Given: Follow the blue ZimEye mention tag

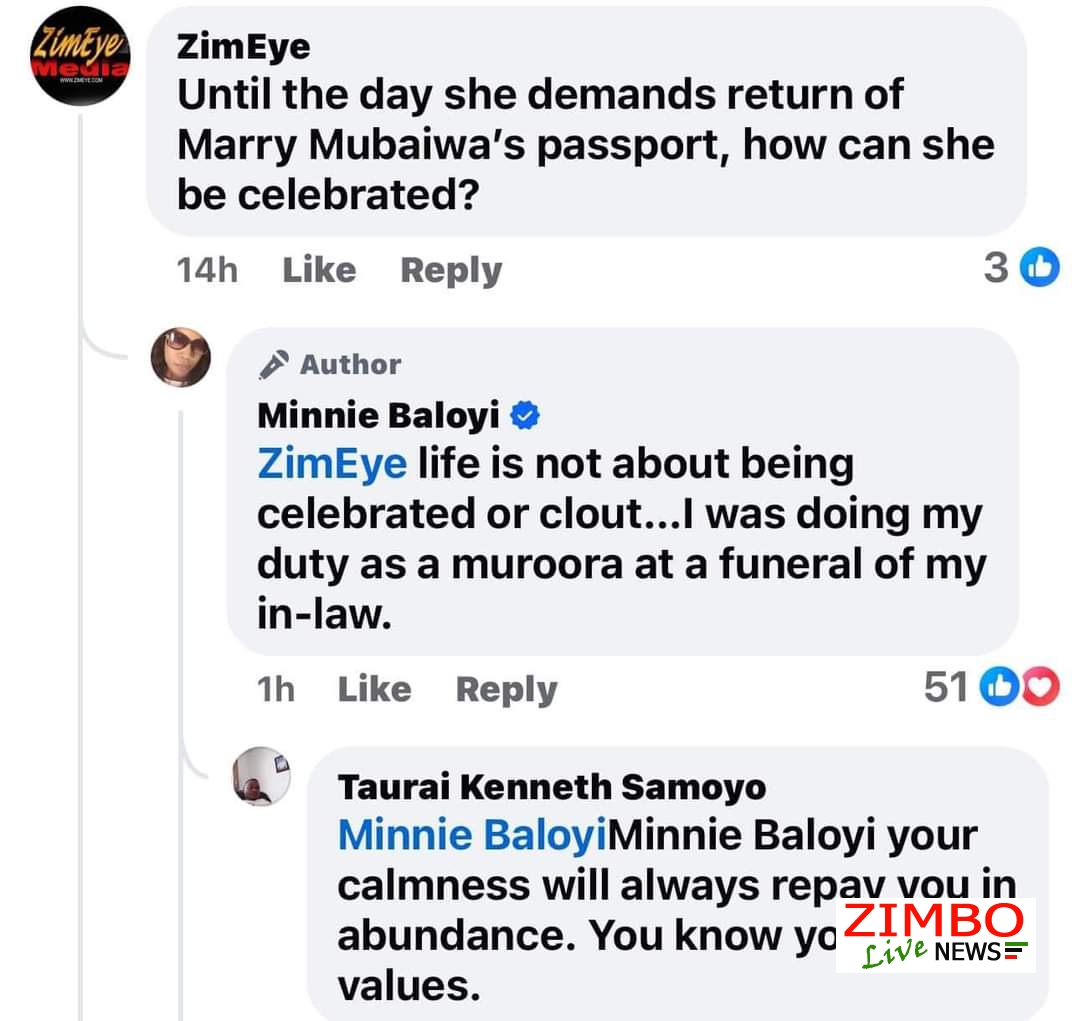Looking at the screenshot, I should click(x=332, y=464).
